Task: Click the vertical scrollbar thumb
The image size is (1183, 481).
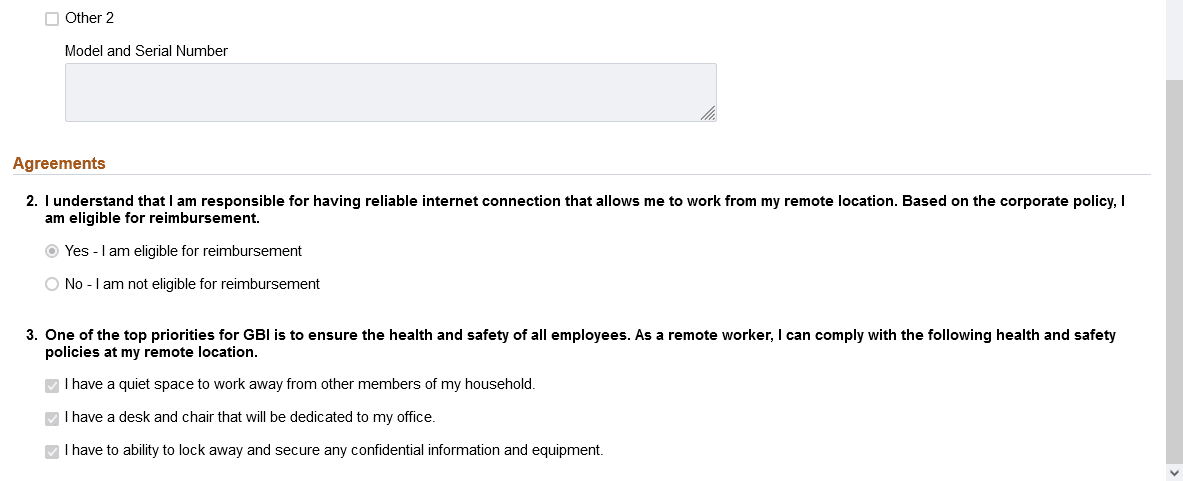Action: pyautogui.click(x=1174, y=271)
